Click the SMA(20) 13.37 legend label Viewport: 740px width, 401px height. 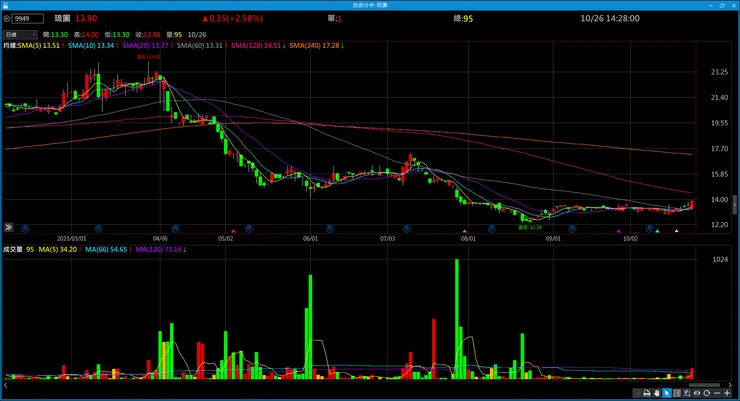[145, 46]
